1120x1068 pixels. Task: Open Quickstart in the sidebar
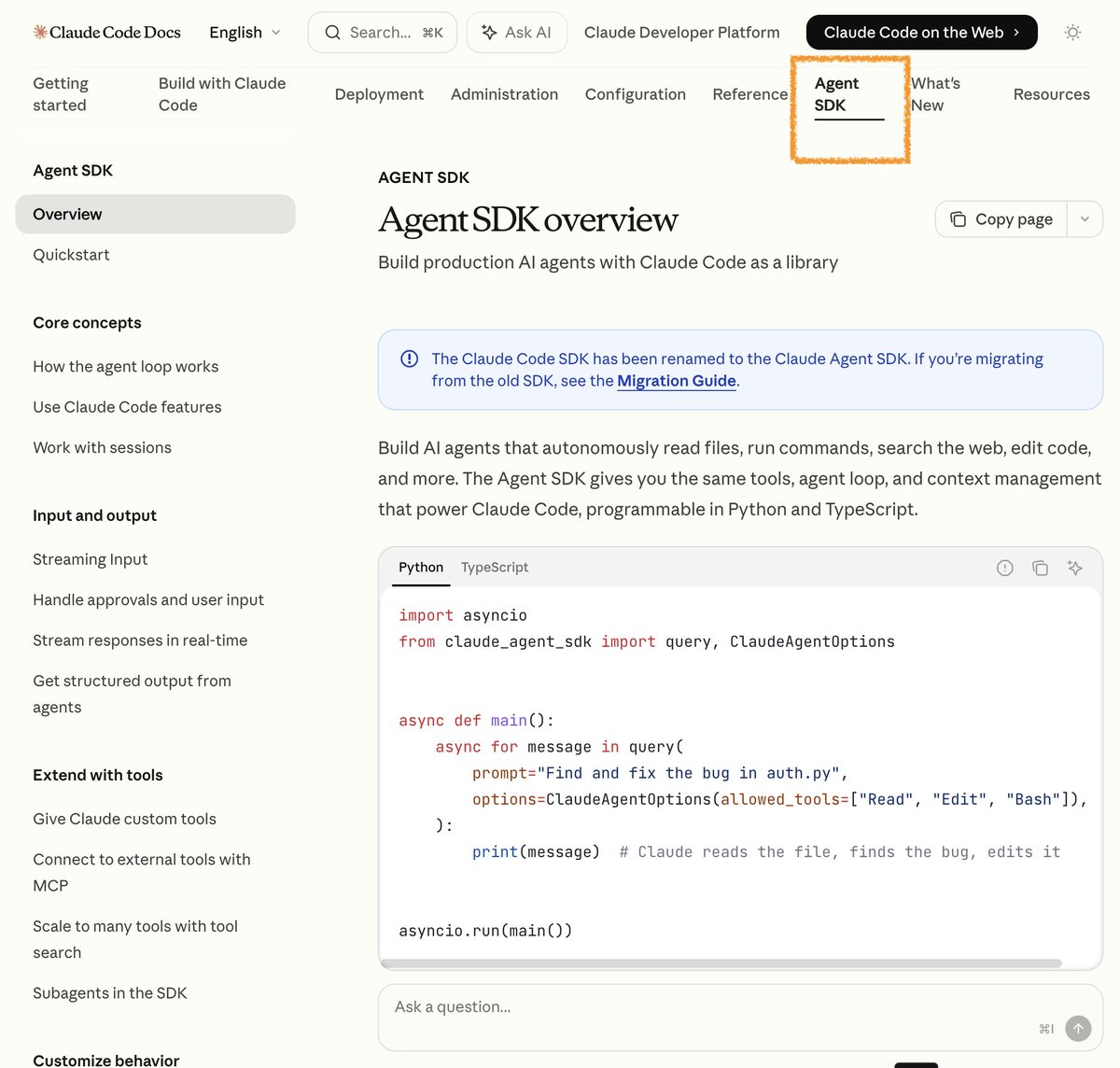click(x=71, y=255)
